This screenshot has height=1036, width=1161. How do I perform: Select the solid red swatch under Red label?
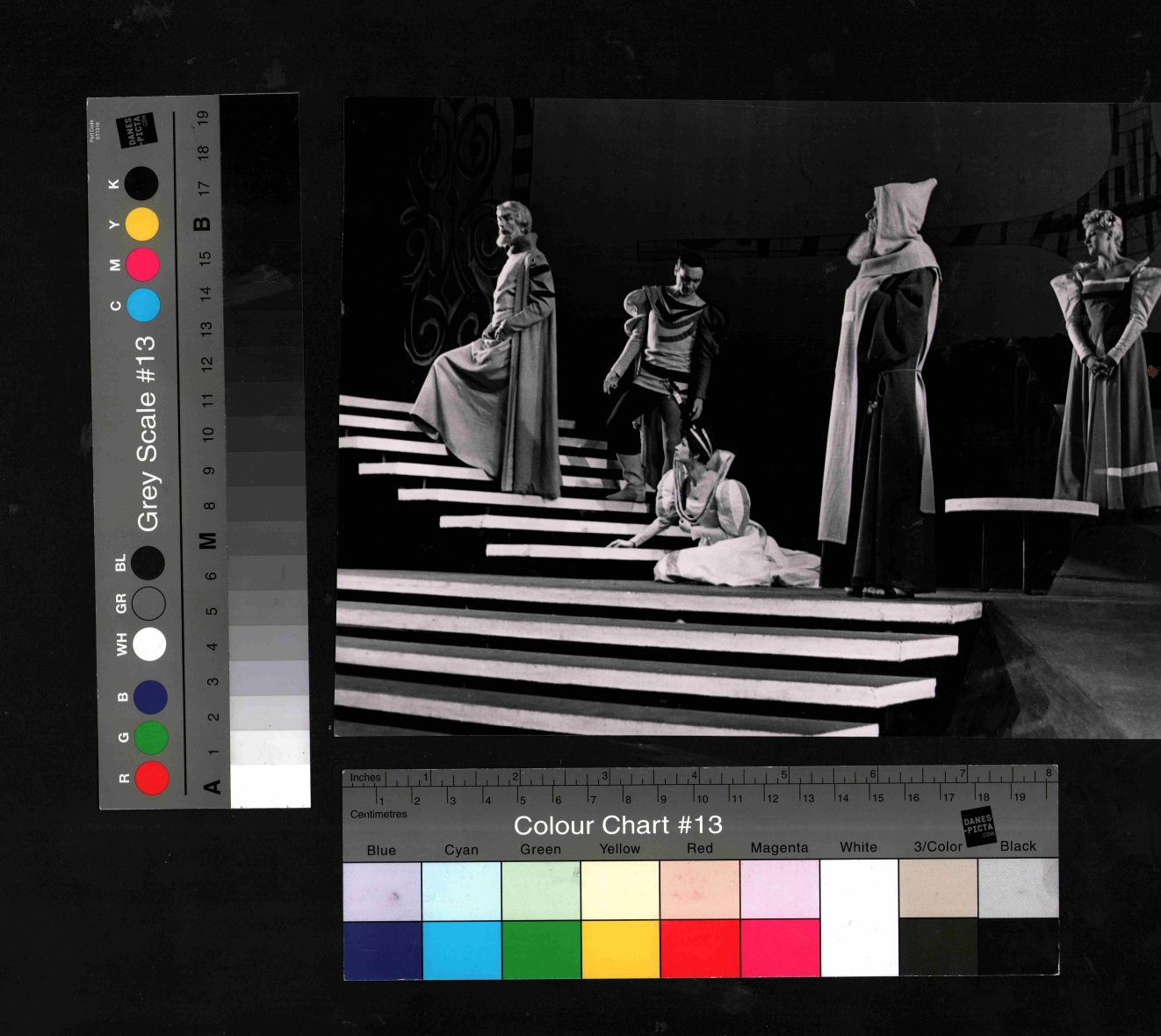pos(700,948)
